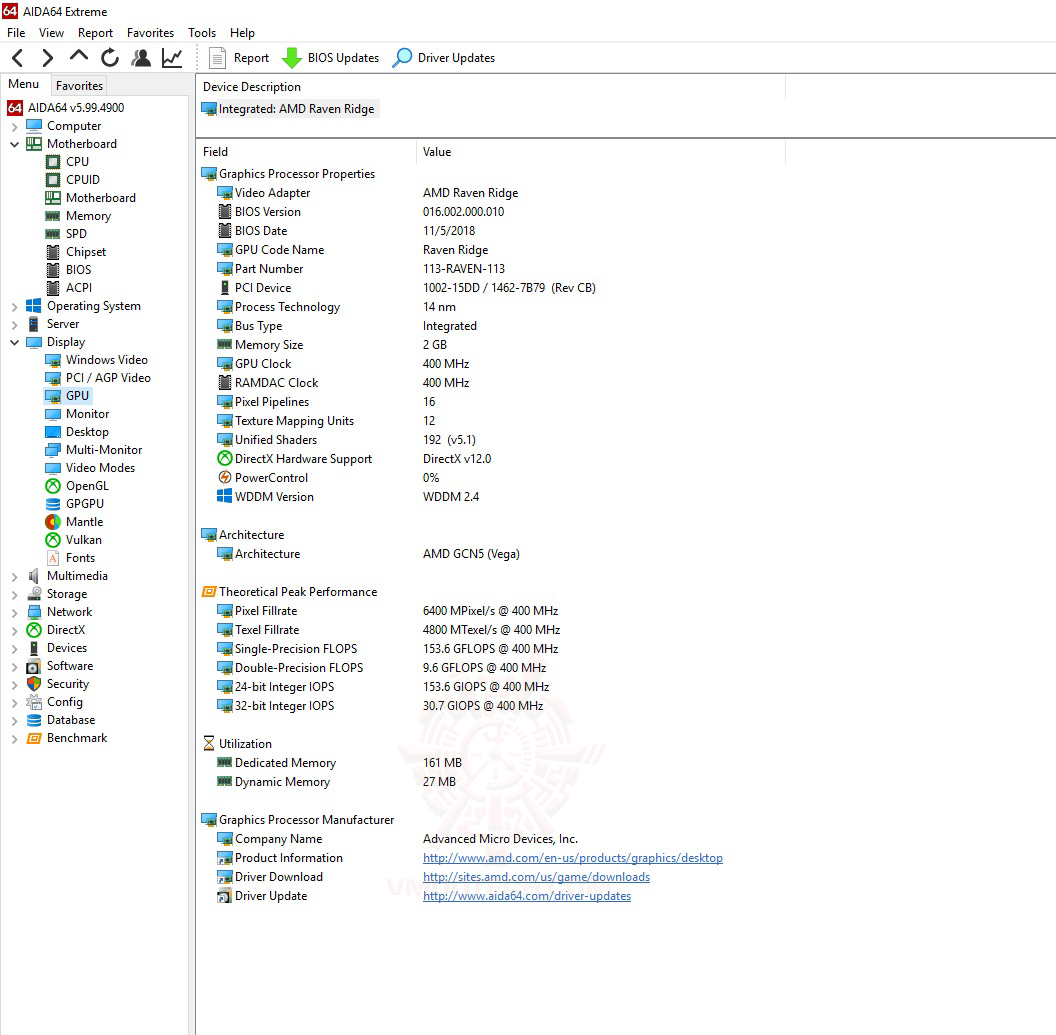
Task: Expand the Benchmark tree node
Action: coord(14,739)
